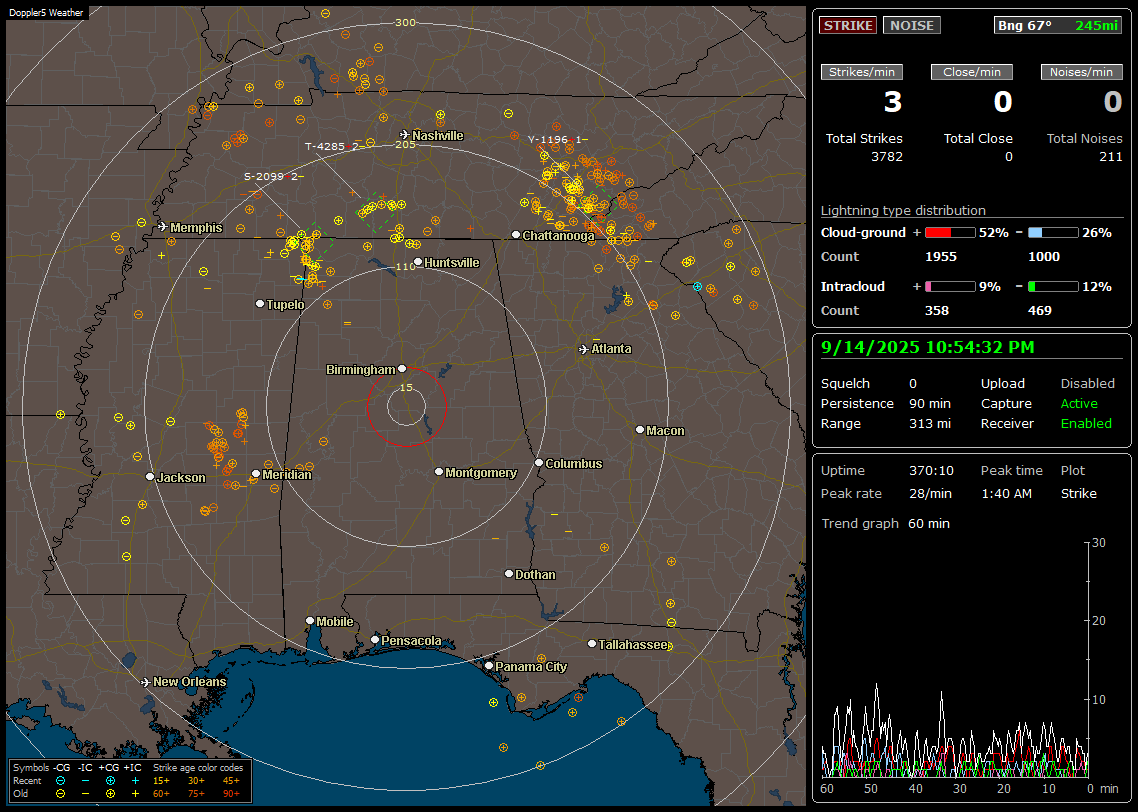Click the Receiver status Enabled
1138x812 pixels.
pos(1086,424)
